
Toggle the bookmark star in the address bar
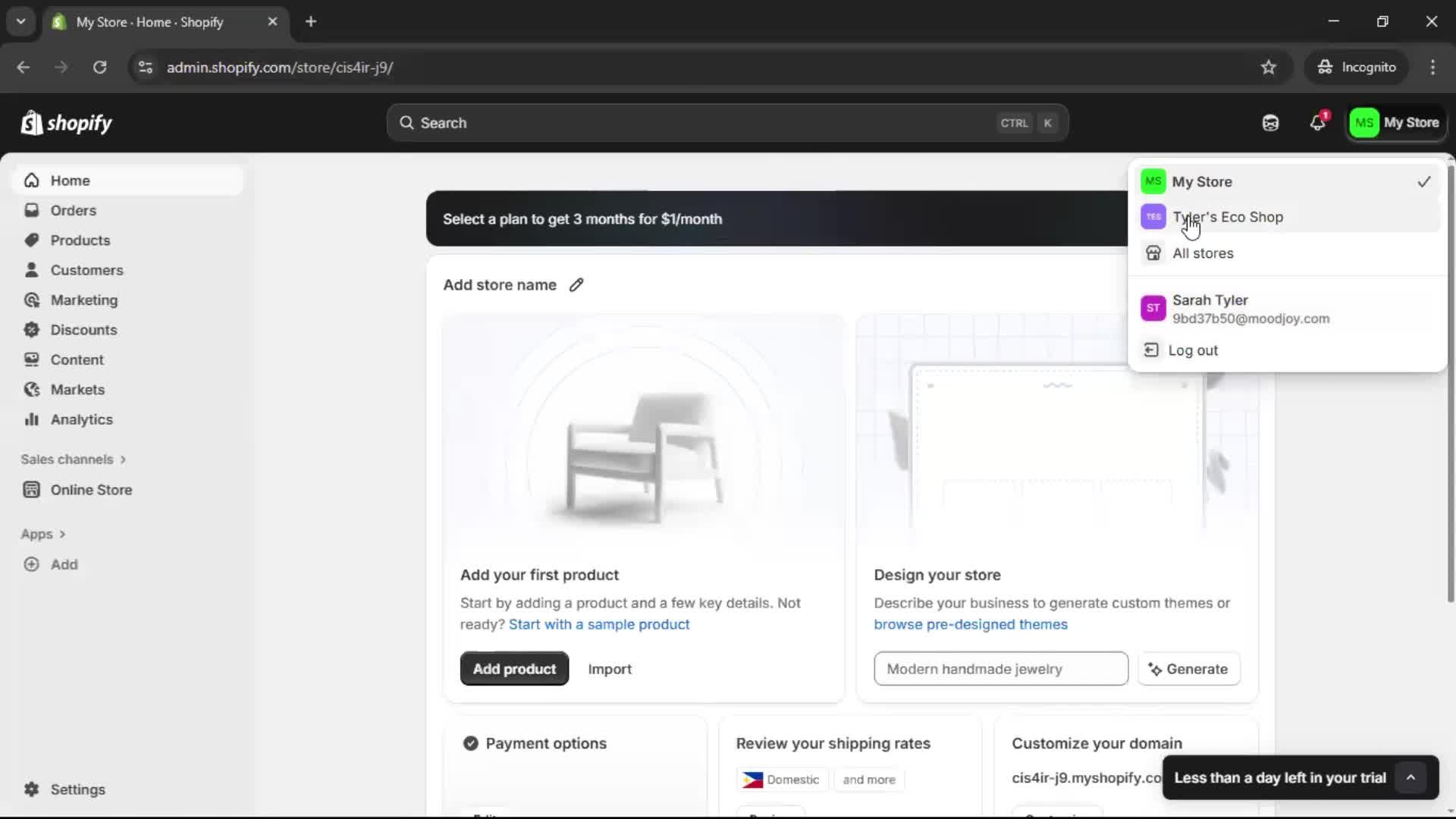point(1269,67)
